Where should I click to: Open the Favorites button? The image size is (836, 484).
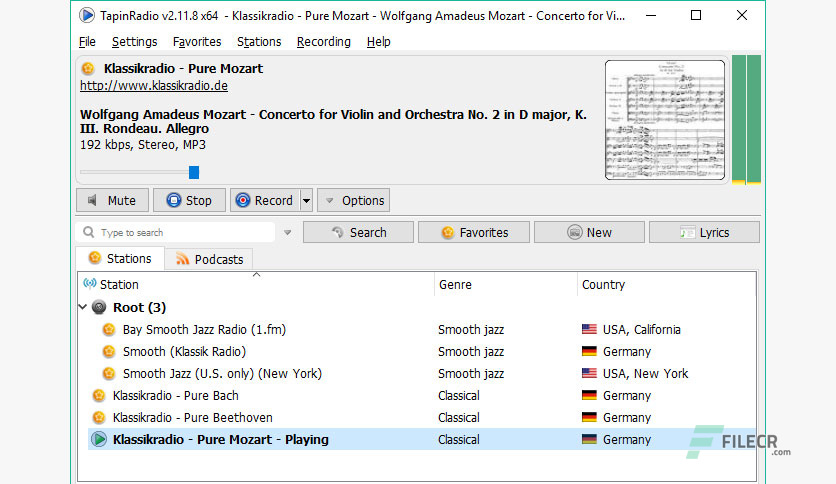tap(474, 232)
